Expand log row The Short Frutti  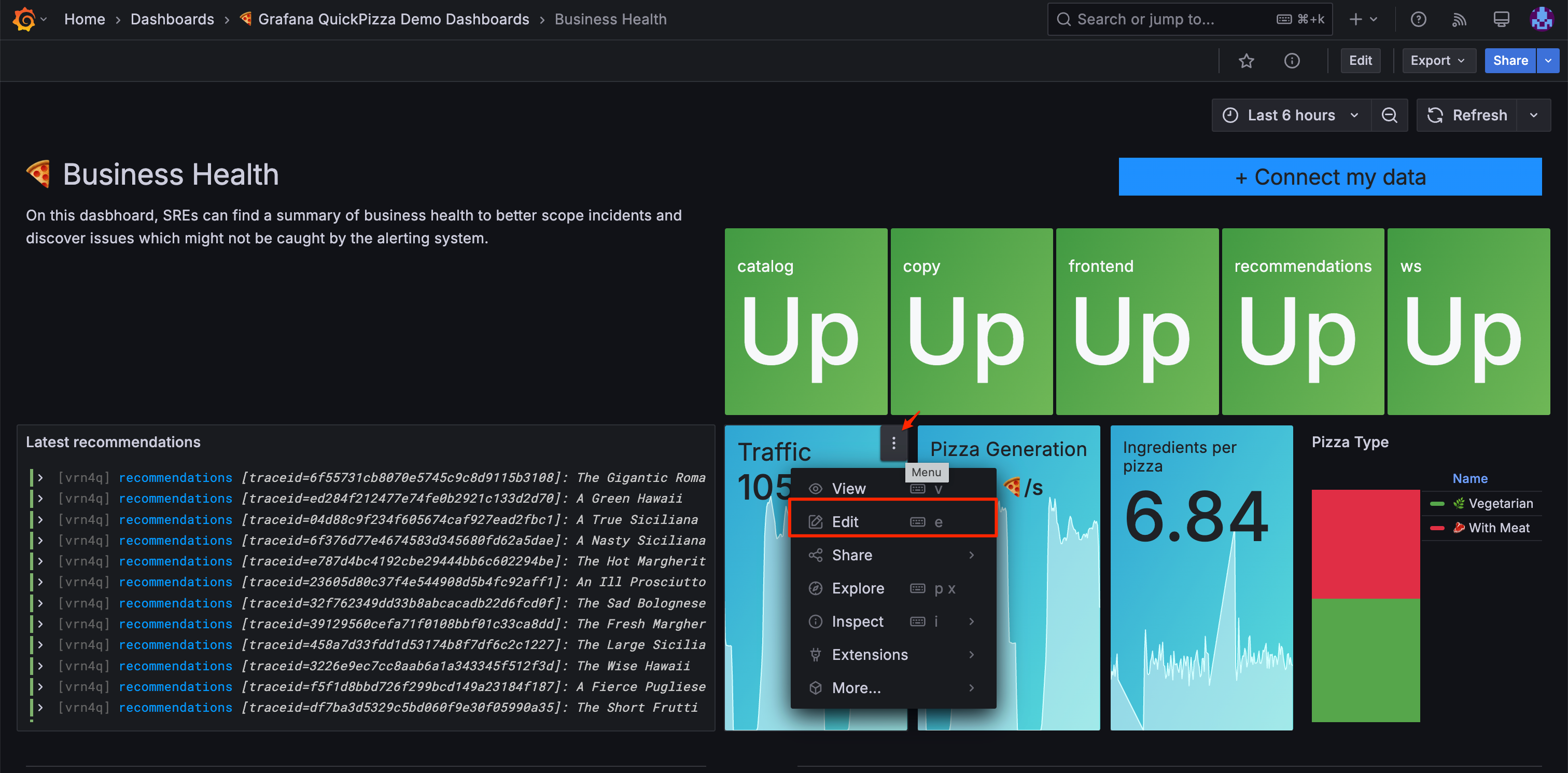[x=40, y=708]
